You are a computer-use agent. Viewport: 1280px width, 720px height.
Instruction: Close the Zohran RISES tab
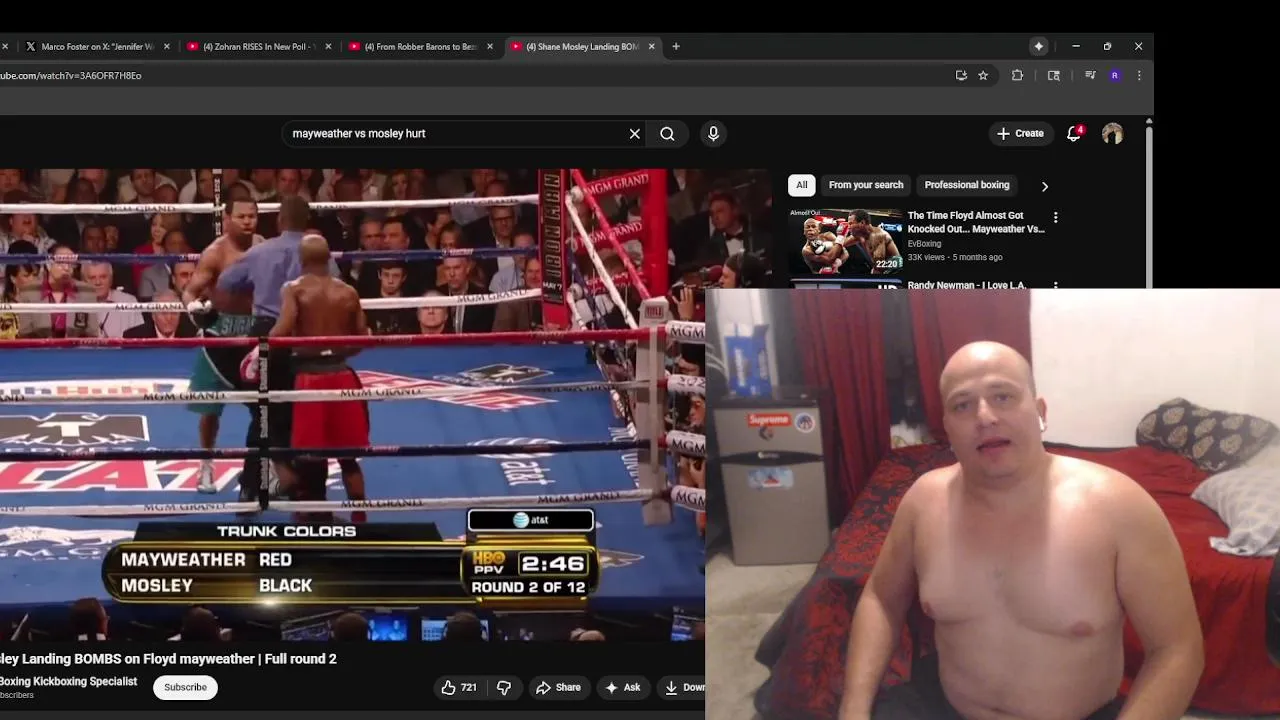point(328,46)
